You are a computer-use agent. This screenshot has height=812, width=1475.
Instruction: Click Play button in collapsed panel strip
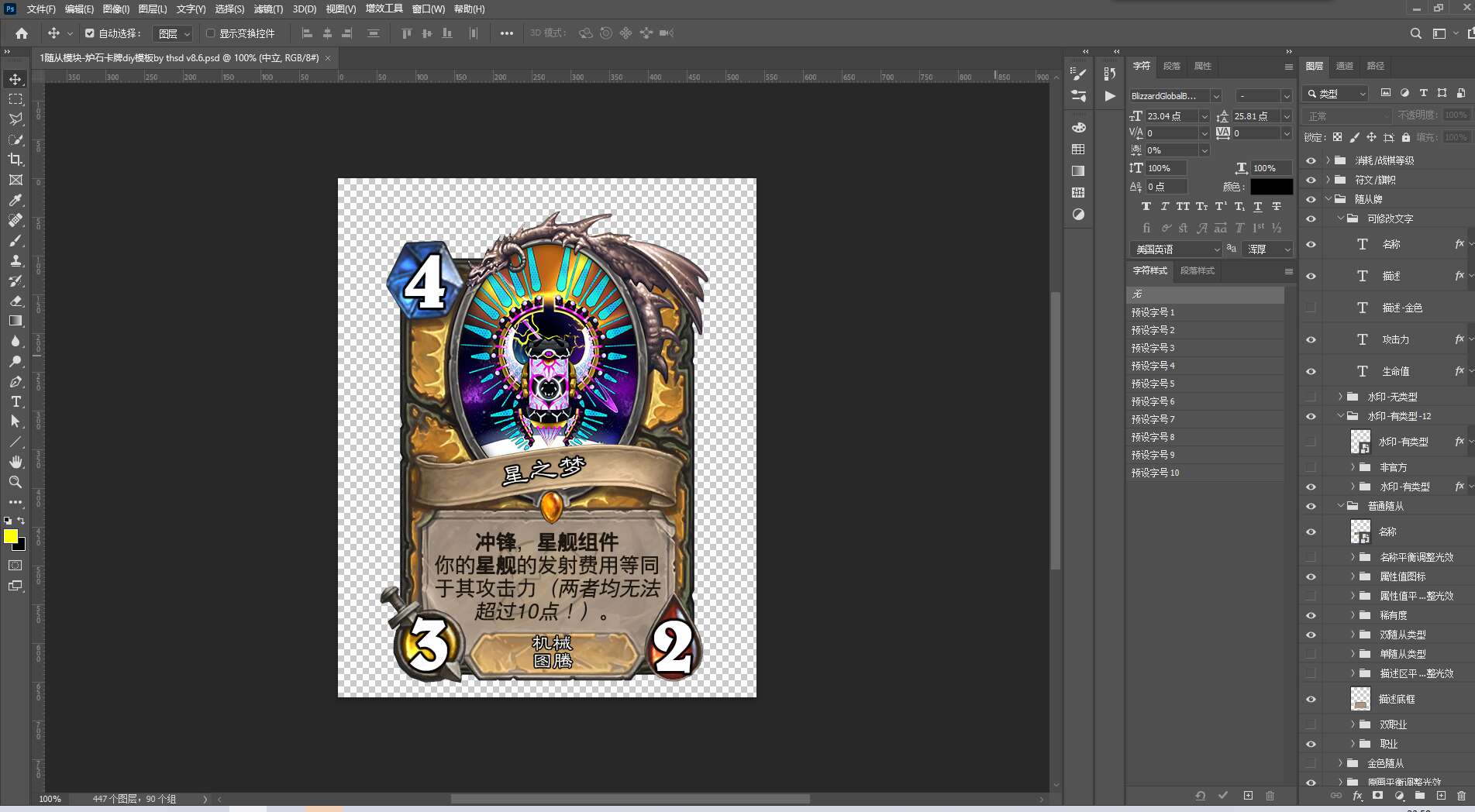(x=1110, y=96)
